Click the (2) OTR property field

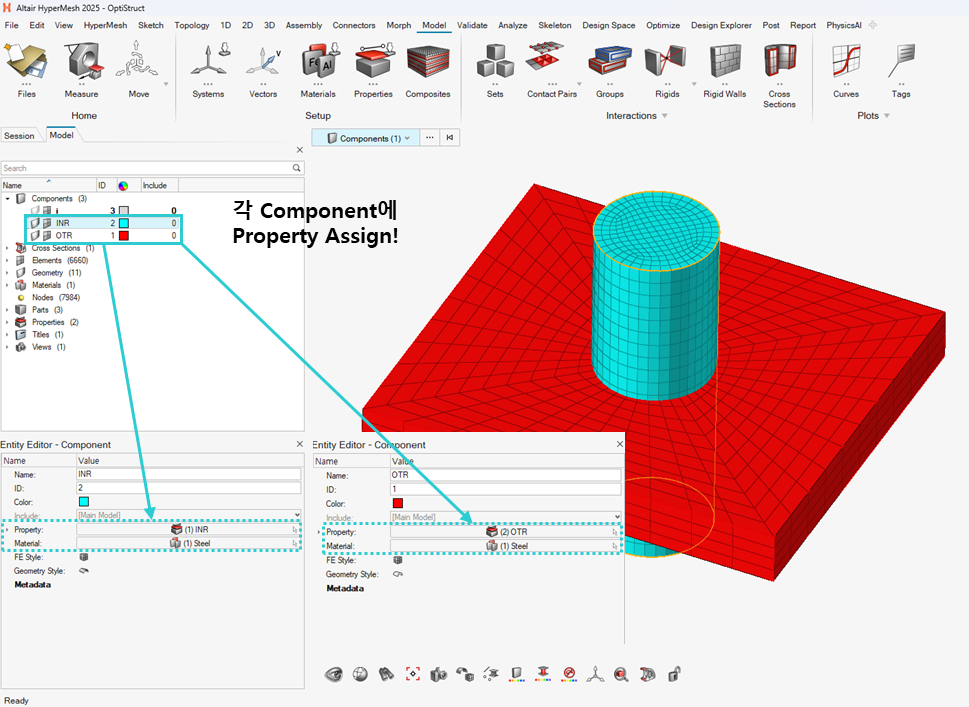tap(513, 532)
